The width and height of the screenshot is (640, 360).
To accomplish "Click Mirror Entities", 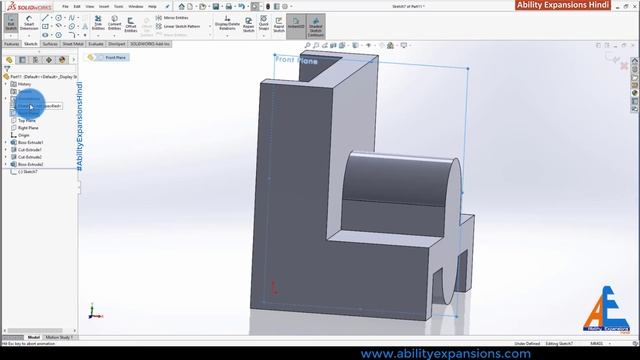I will click(x=172, y=18).
